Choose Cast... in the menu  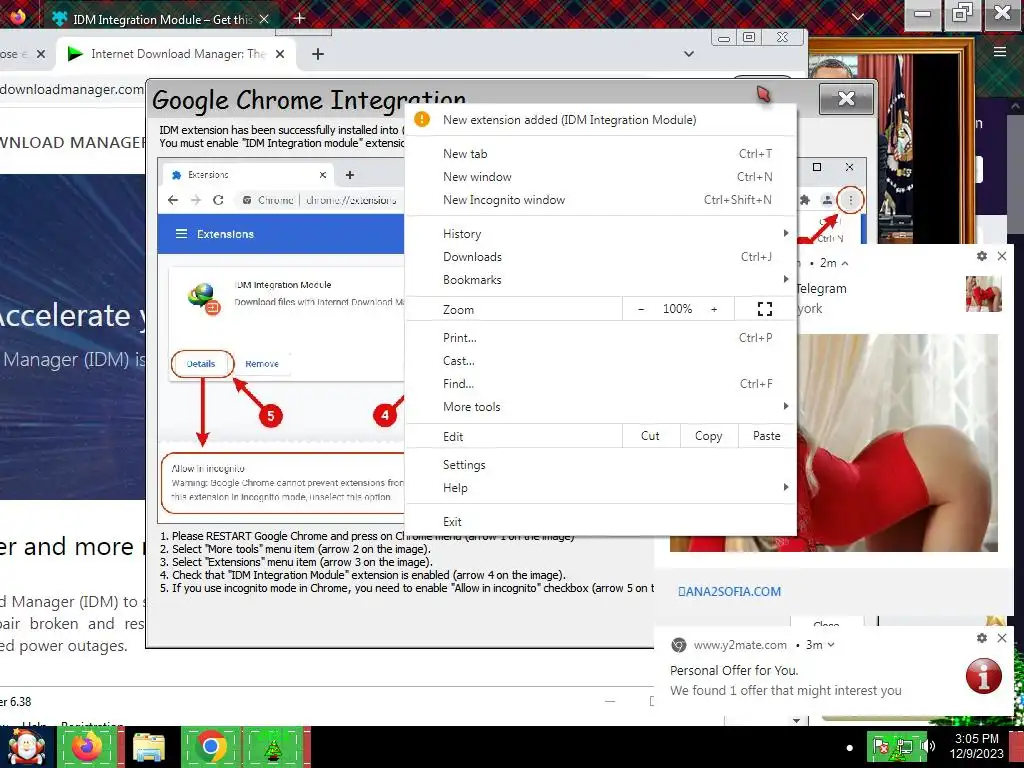tap(600, 360)
